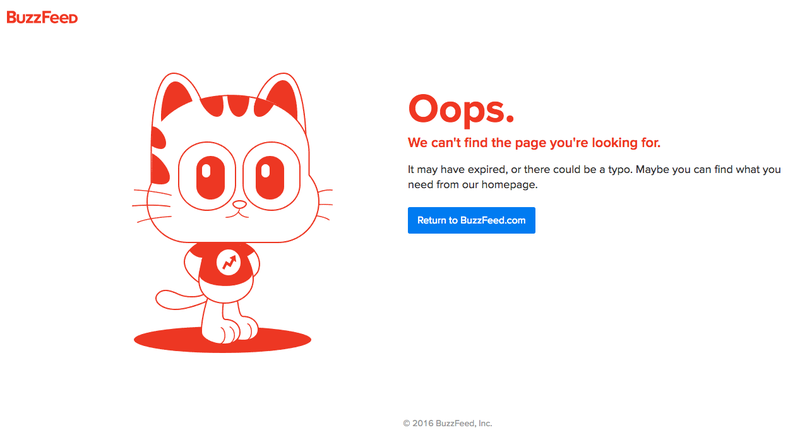The image size is (800, 442).
Task: Click the whiskers on the cat's right cheek
Action: click(x=324, y=204)
